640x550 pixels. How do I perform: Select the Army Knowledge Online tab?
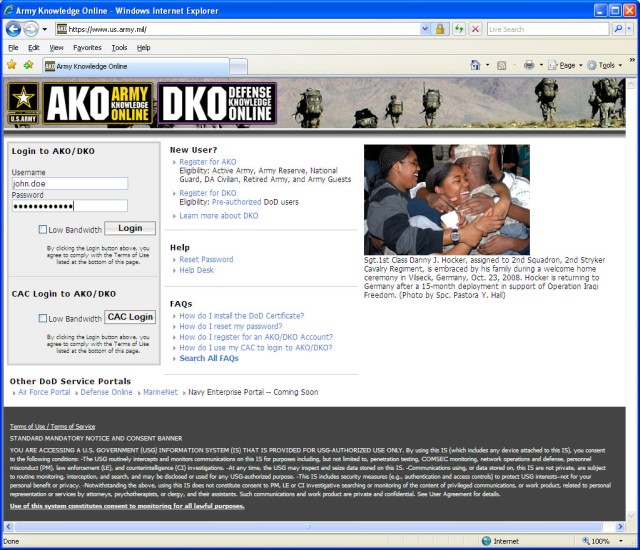[136, 66]
